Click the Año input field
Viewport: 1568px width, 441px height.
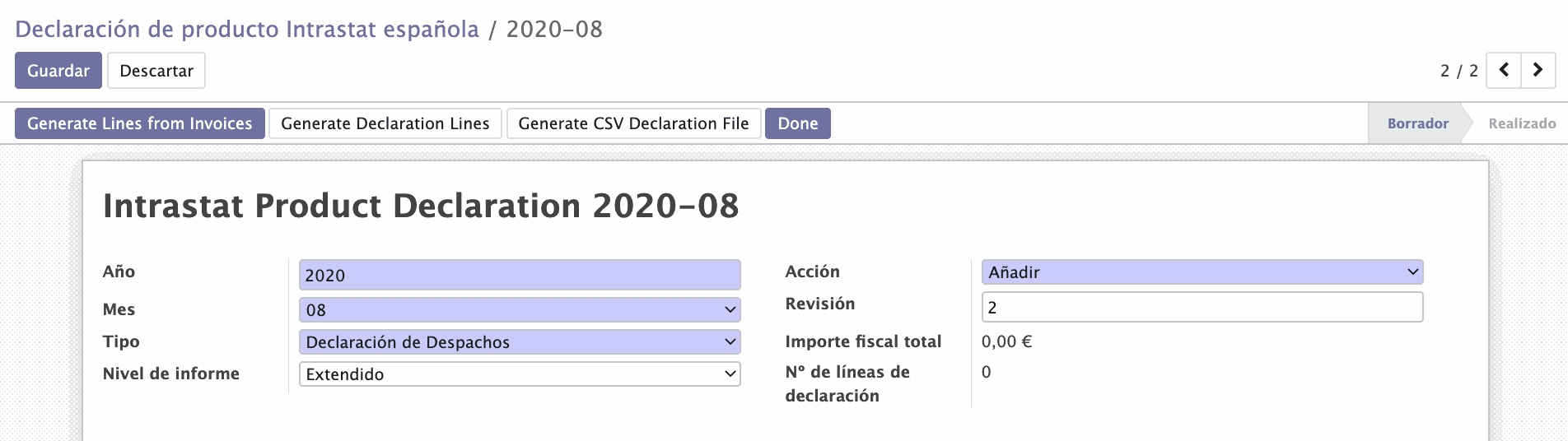pos(520,276)
